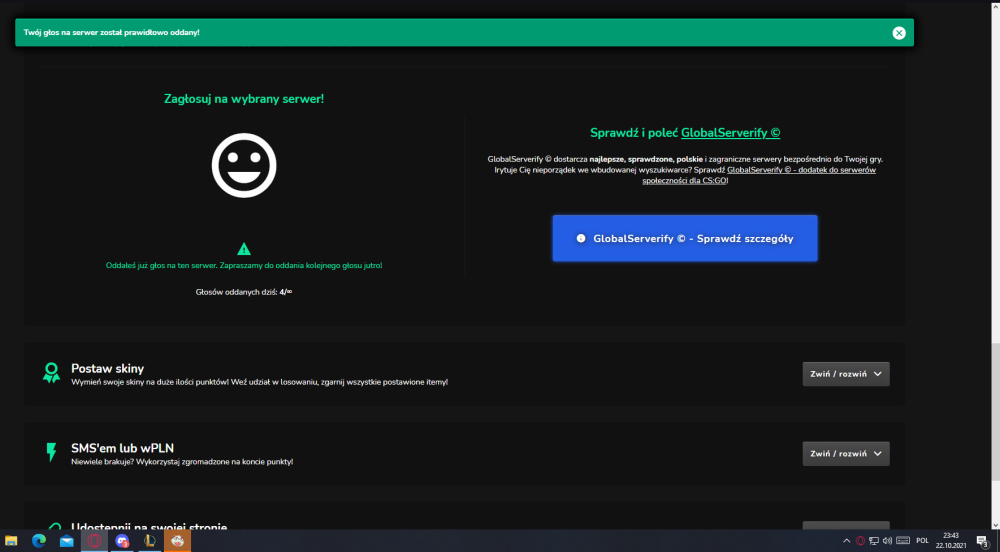Image resolution: width=1000 pixels, height=552 pixels.
Task: Open GlobalServerify – Sprawdź szczegóły button
Action: [684, 238]
